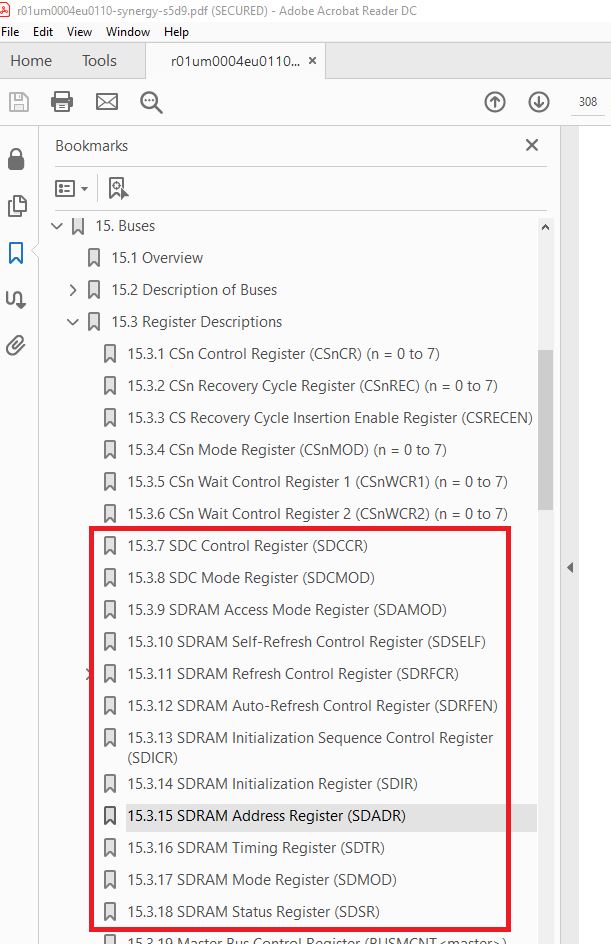This screenshot has height=944, width=611.
Task: Go to next page arrow
Action: [539, 101]
